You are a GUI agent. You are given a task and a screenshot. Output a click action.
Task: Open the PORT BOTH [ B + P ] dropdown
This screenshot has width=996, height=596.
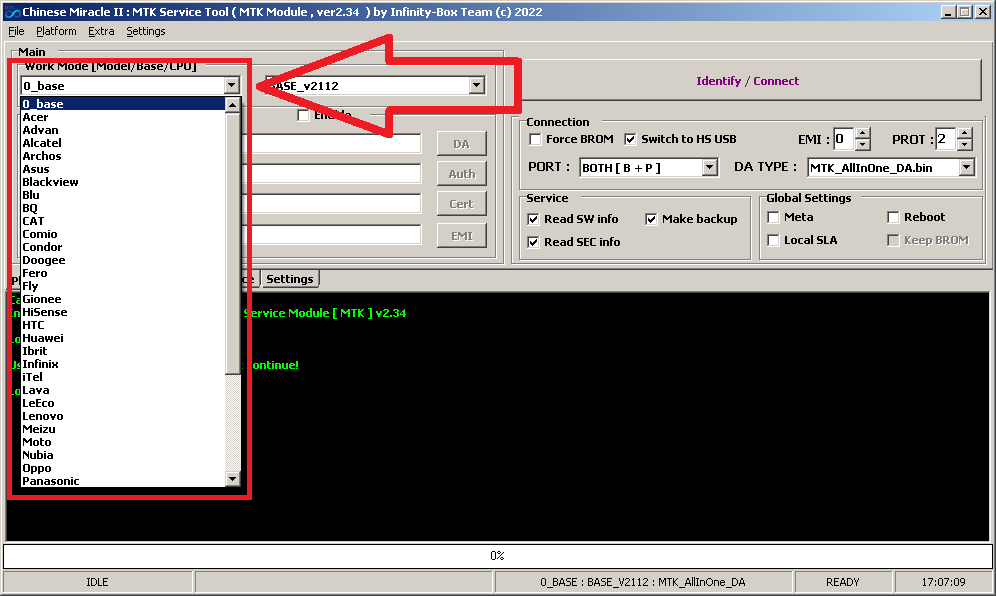[710, 168]
